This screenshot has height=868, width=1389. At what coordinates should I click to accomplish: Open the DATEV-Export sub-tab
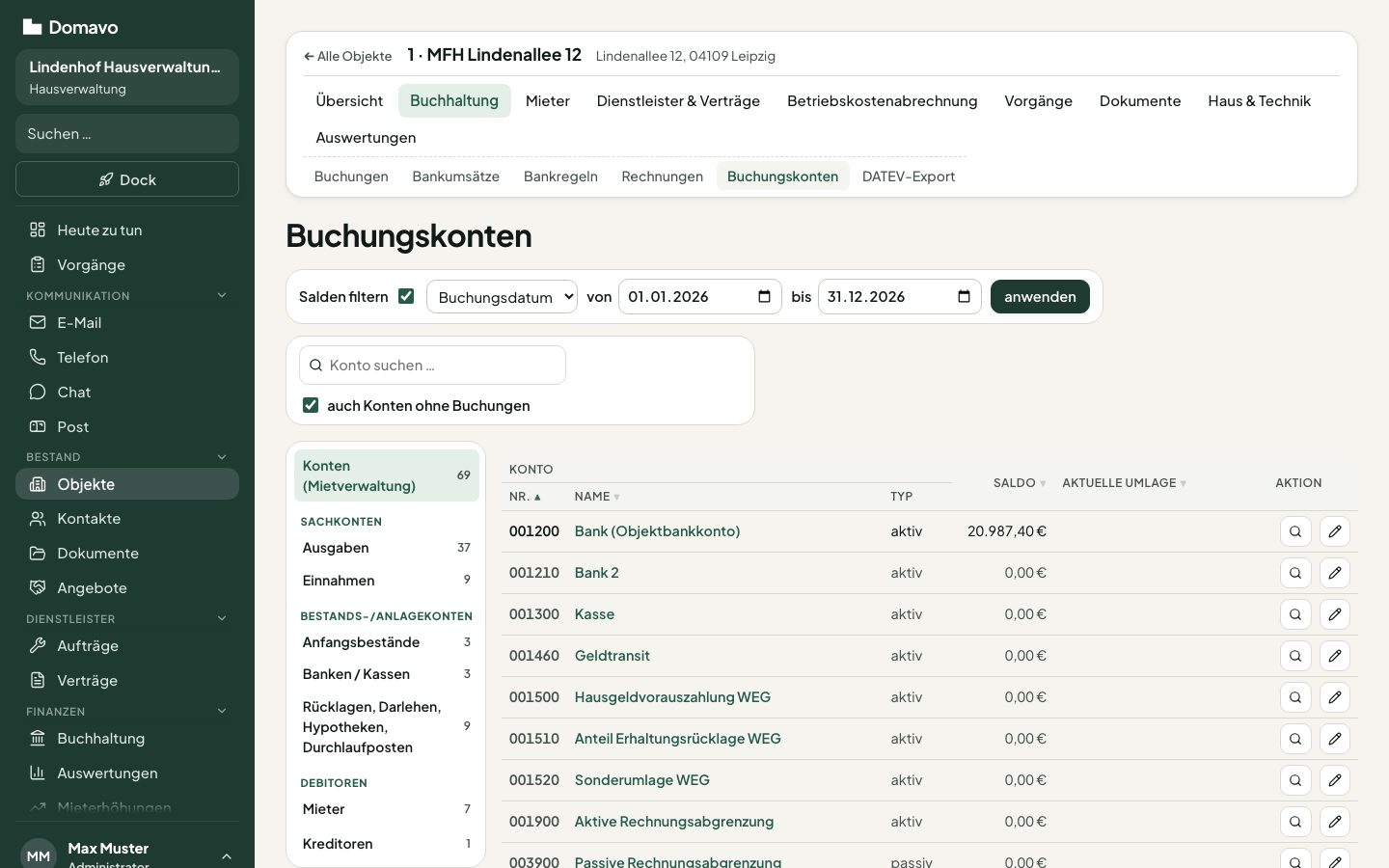(909, 176)
